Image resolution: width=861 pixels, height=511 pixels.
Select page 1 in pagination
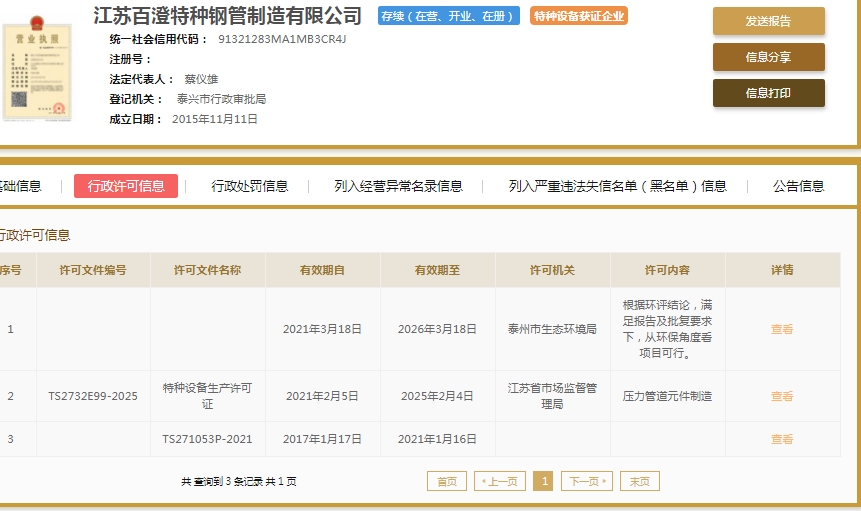[x=543, y=481]
